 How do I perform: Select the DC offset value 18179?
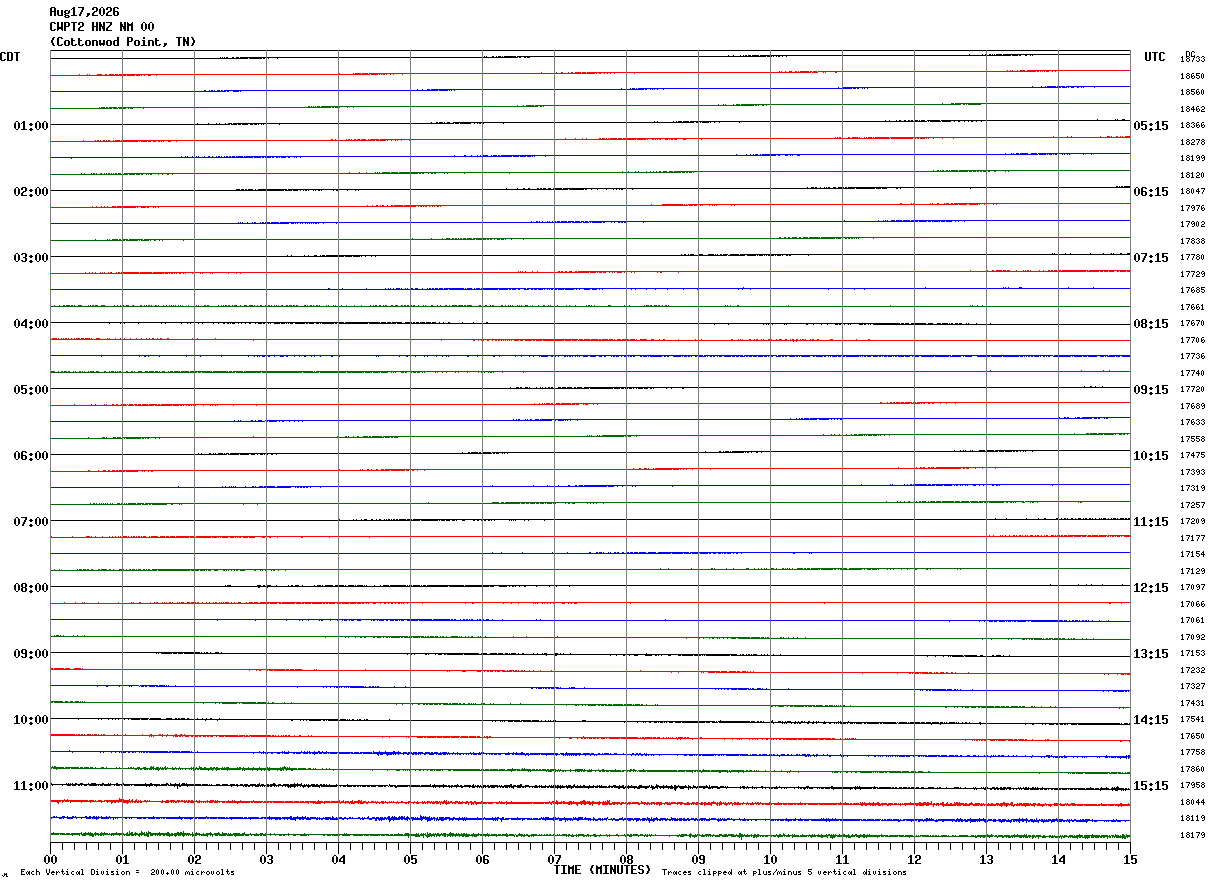pos(1192,836)
